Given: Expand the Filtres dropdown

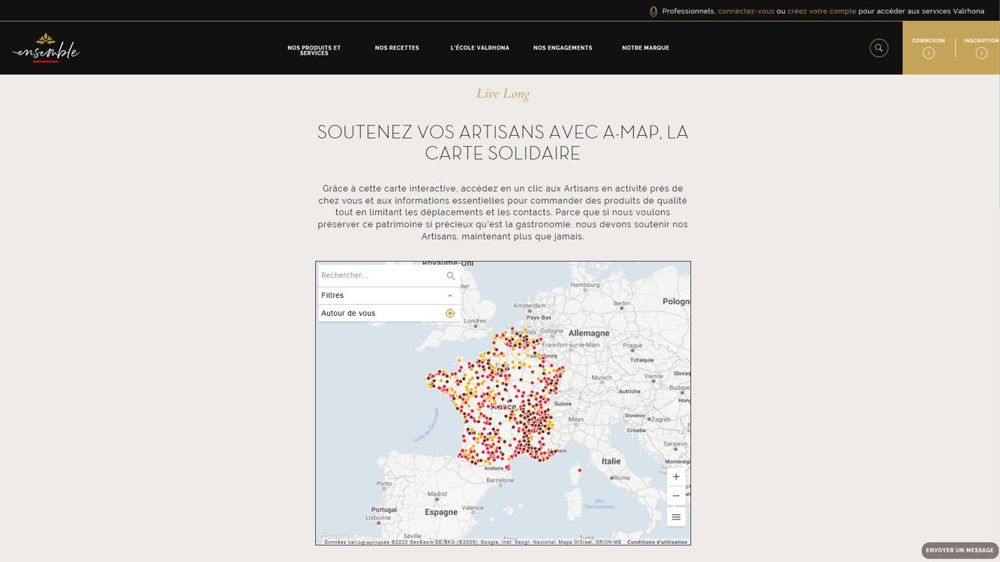Looking at the screenshot, I should point(388,295).
